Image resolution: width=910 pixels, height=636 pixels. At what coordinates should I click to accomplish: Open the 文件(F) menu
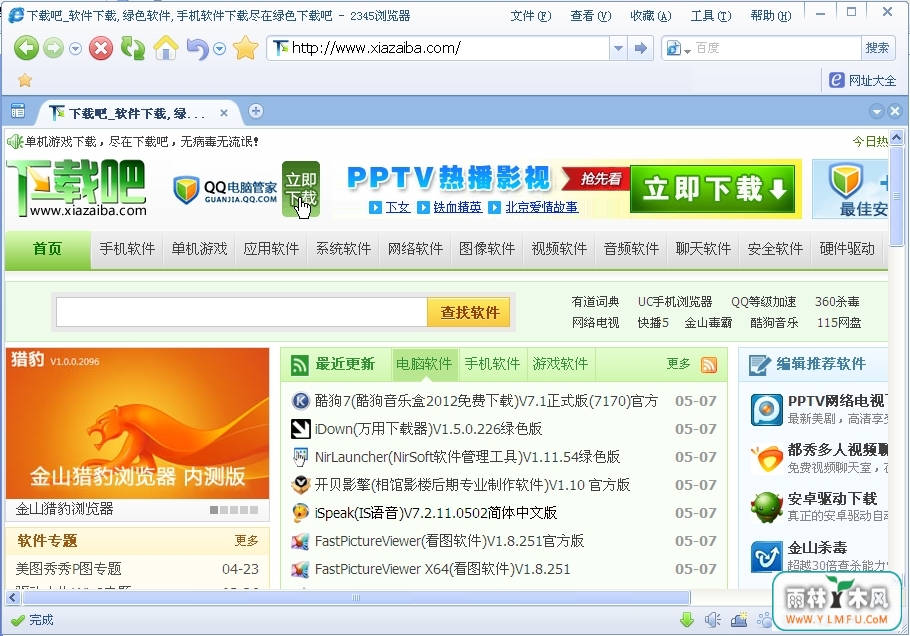click(x=530, y=16)
